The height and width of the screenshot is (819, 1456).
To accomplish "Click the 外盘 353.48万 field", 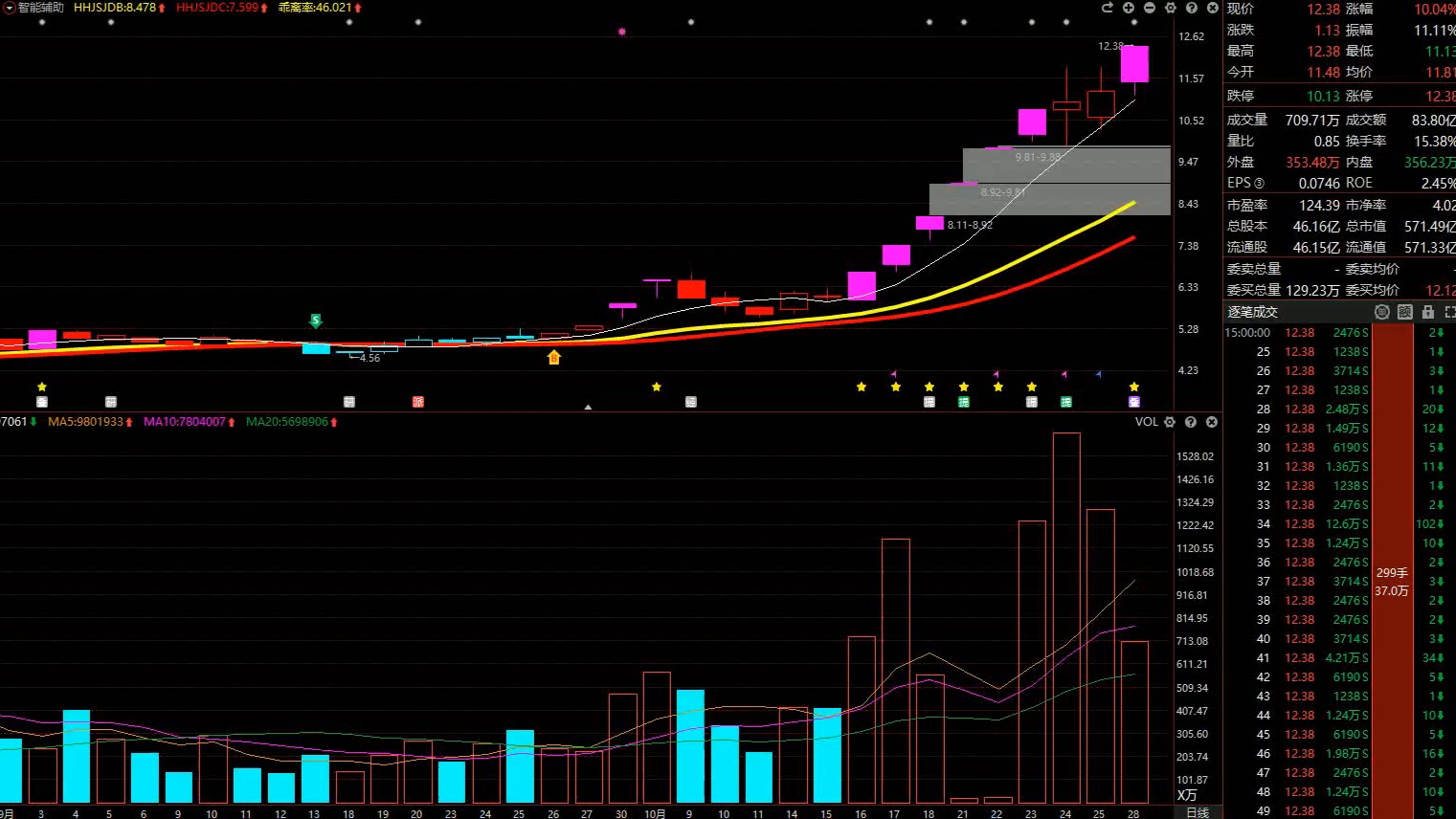I will (1284, 162).
